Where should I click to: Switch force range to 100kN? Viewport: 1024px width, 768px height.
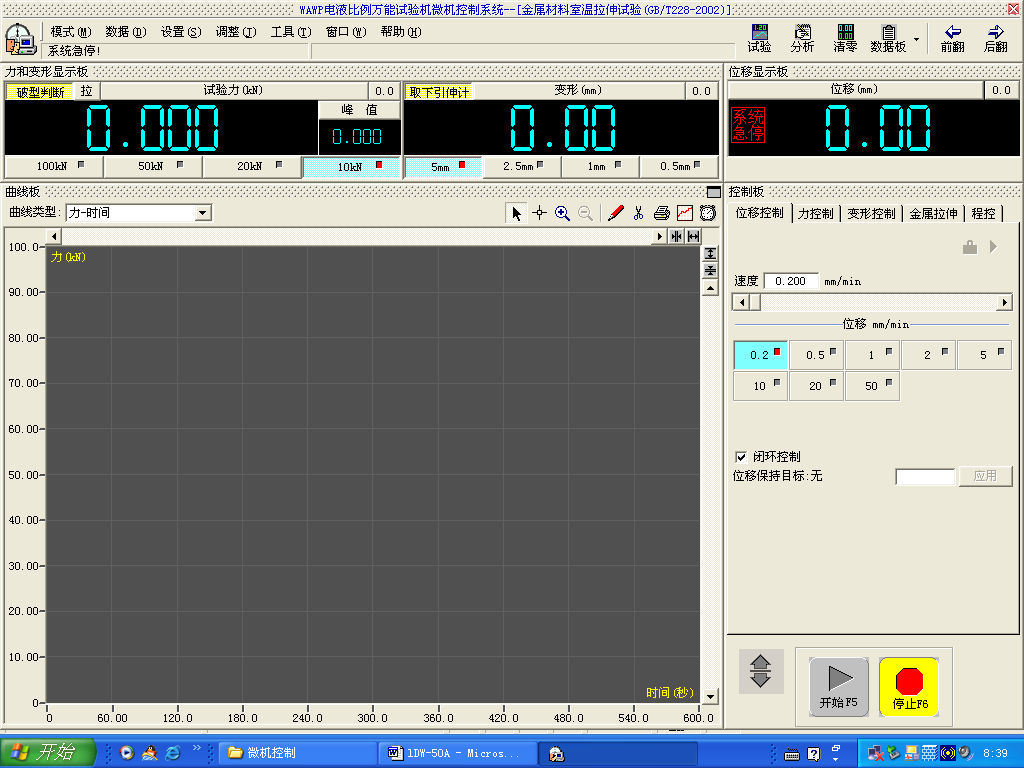[x=53, y=166]
